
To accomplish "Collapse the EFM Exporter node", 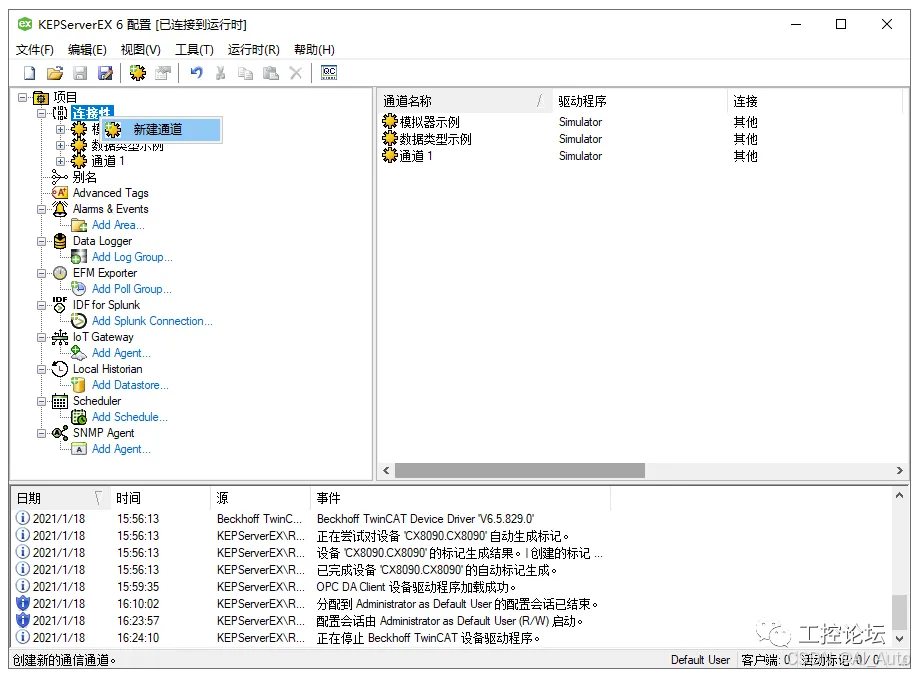I will (41, 273).
